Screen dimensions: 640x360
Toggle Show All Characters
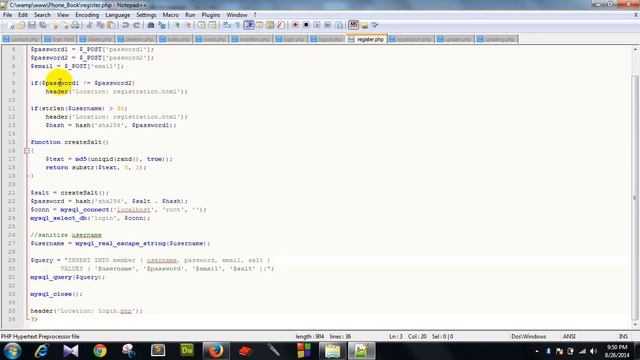pos(238,25)
